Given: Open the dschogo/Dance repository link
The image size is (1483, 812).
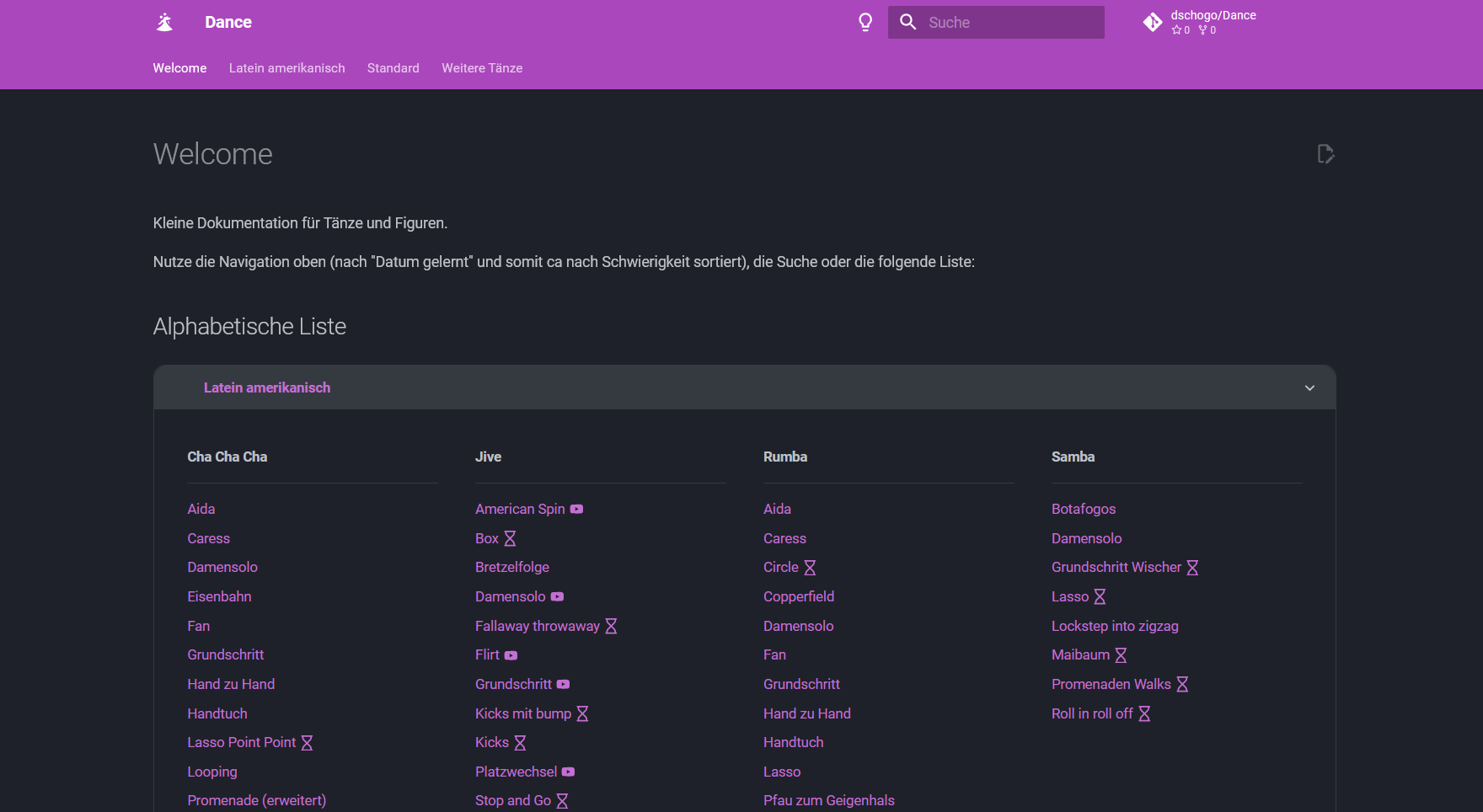Looking at the screenshot, I should point(1213,14).
